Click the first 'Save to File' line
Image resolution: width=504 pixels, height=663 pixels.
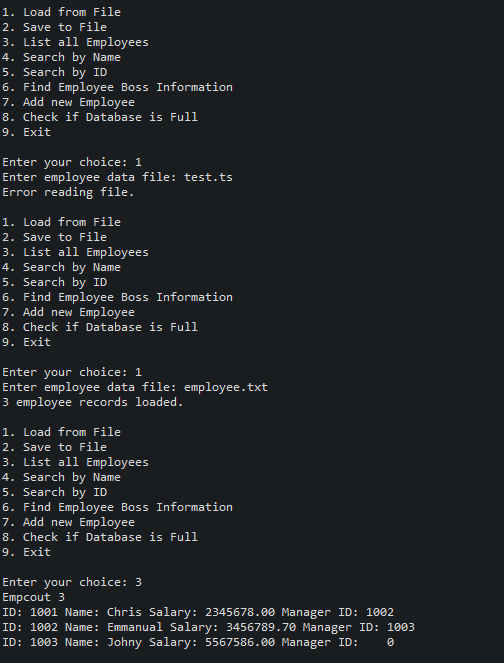tap(55, 27)
